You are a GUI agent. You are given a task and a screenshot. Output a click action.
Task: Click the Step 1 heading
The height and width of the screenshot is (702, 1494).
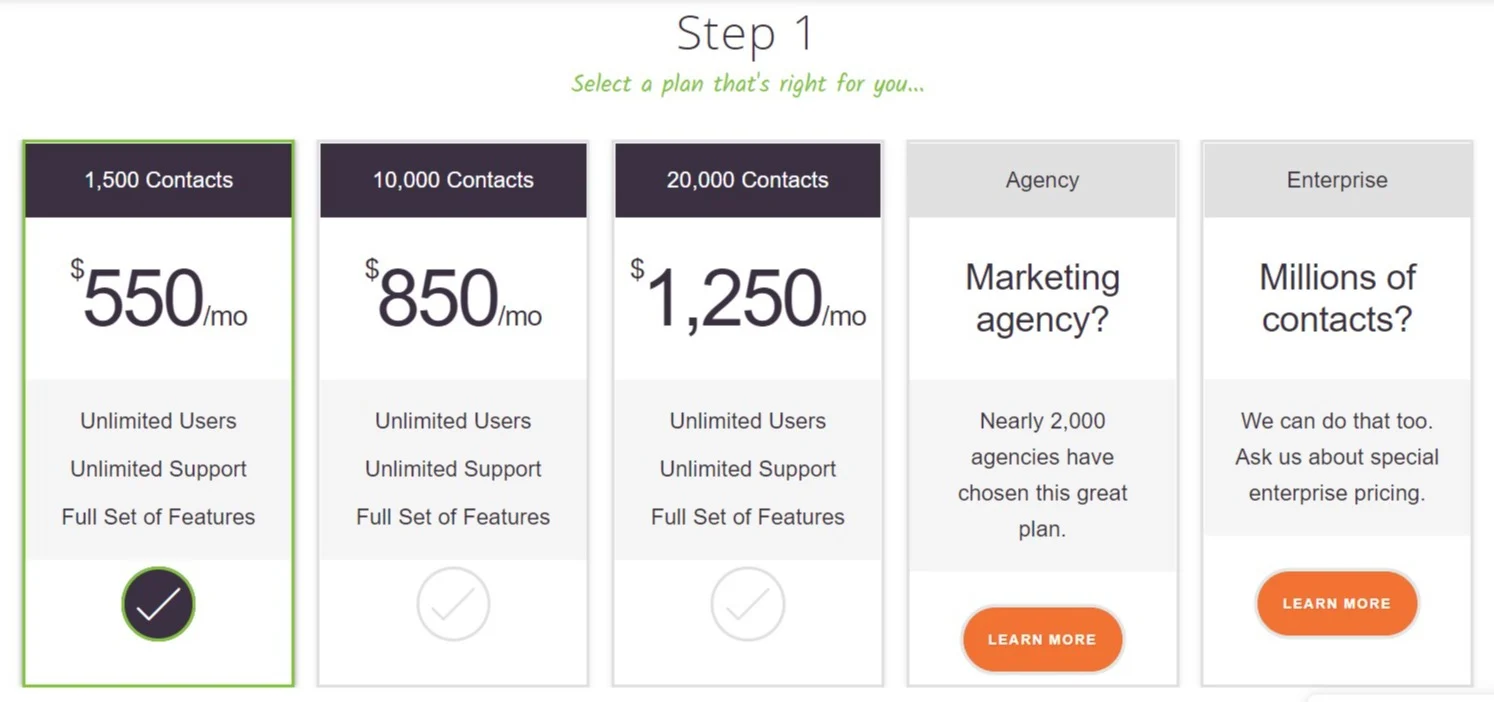[x=745, y=34]
